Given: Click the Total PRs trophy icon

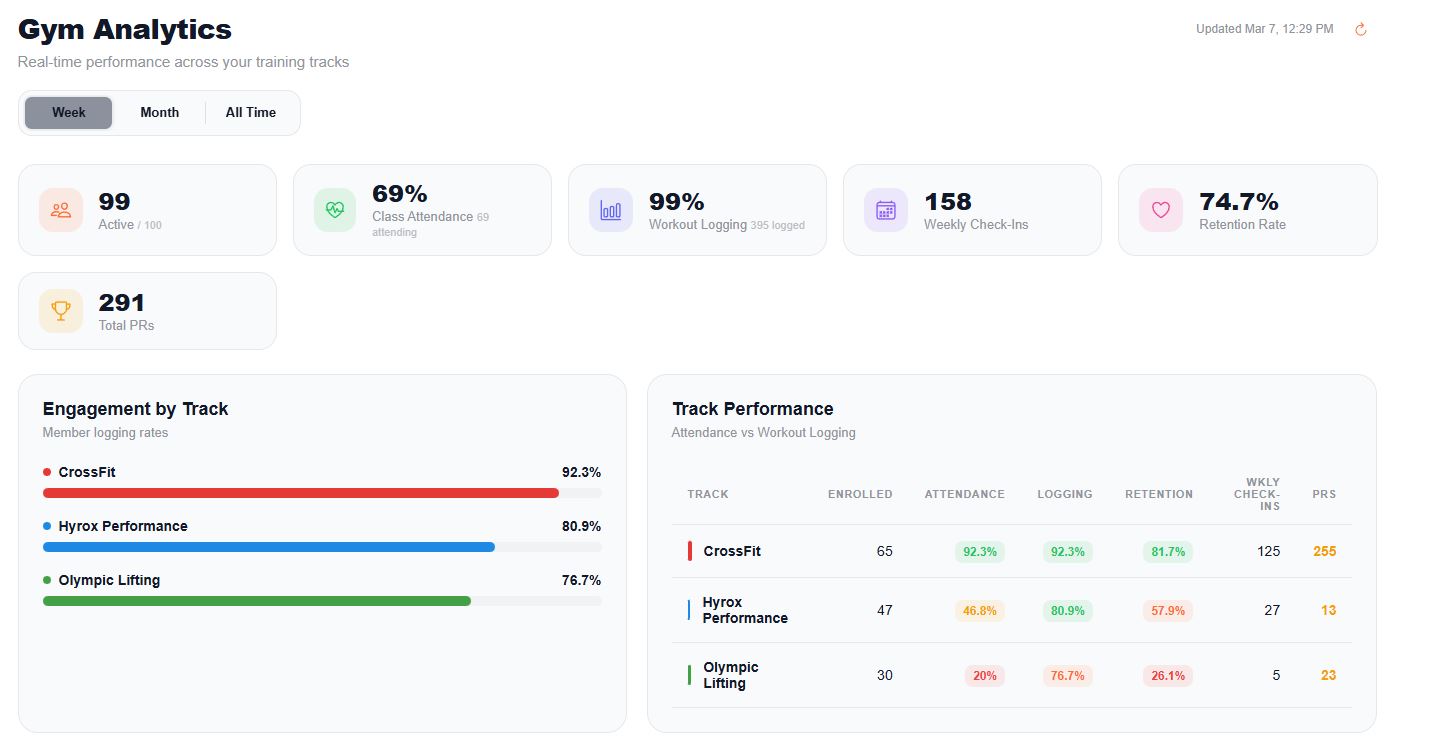Looking at the screenshot, I should point(60,310).
